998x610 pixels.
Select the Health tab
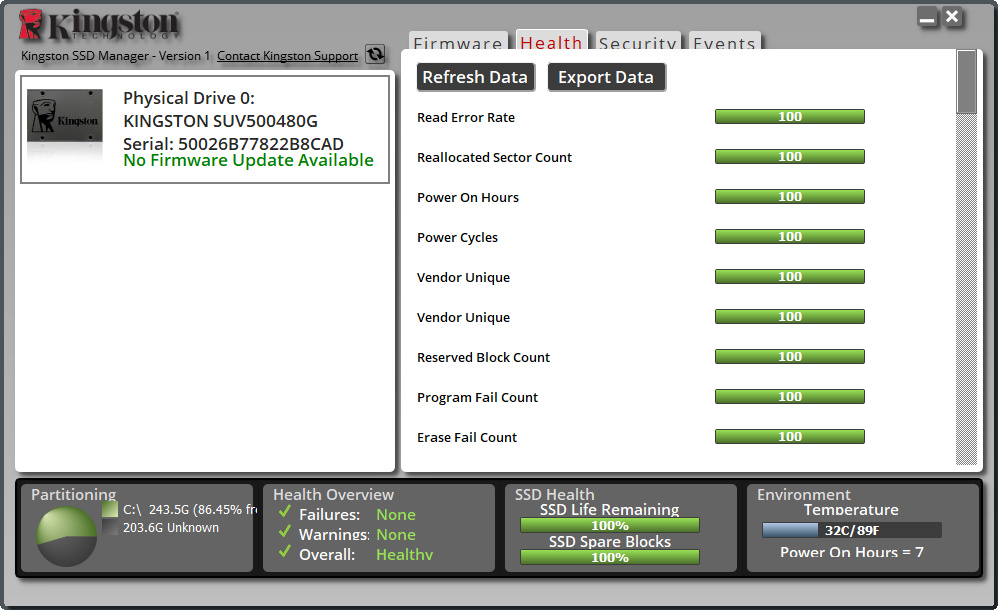[x=551, y=43]
